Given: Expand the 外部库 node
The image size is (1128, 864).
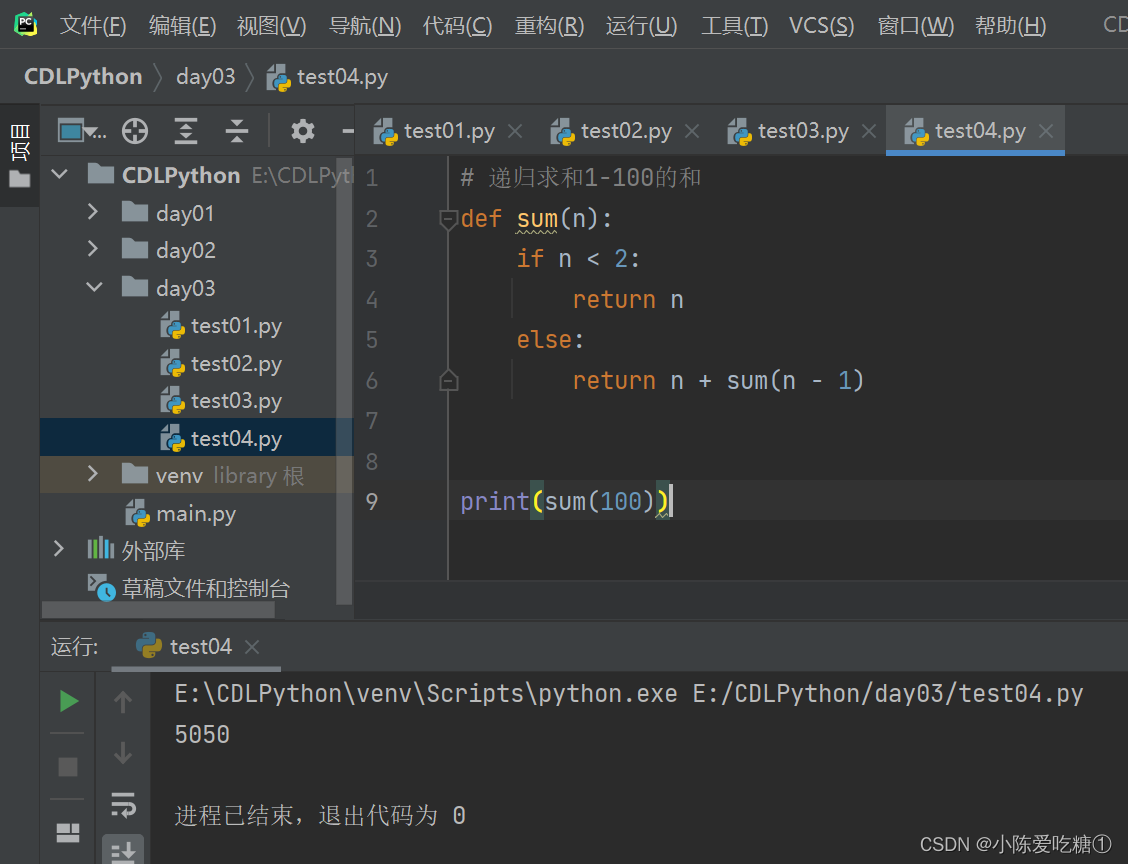Looking at the screenshot, I should pyautogui.click(x=59, y=549).
